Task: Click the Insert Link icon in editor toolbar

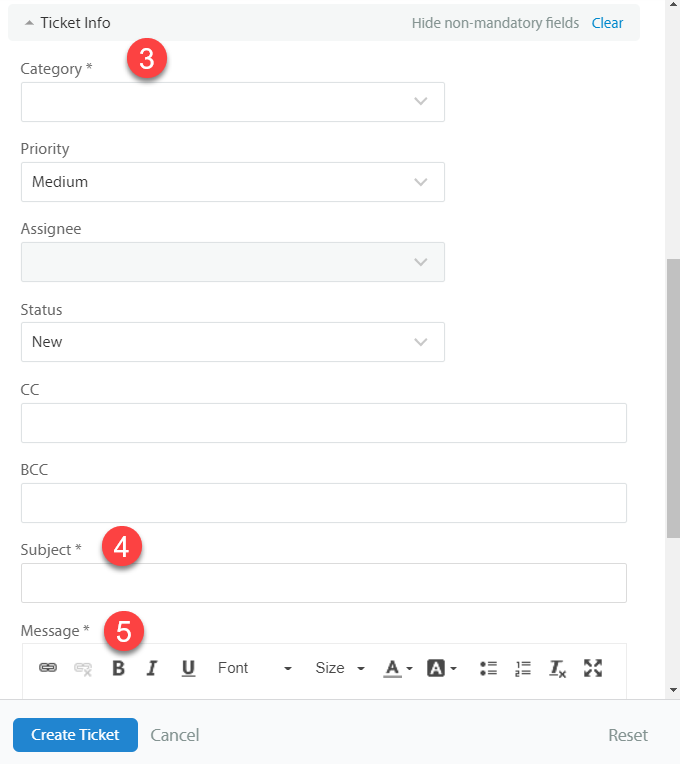Action: pyautogui.click(x=47, y=668)
